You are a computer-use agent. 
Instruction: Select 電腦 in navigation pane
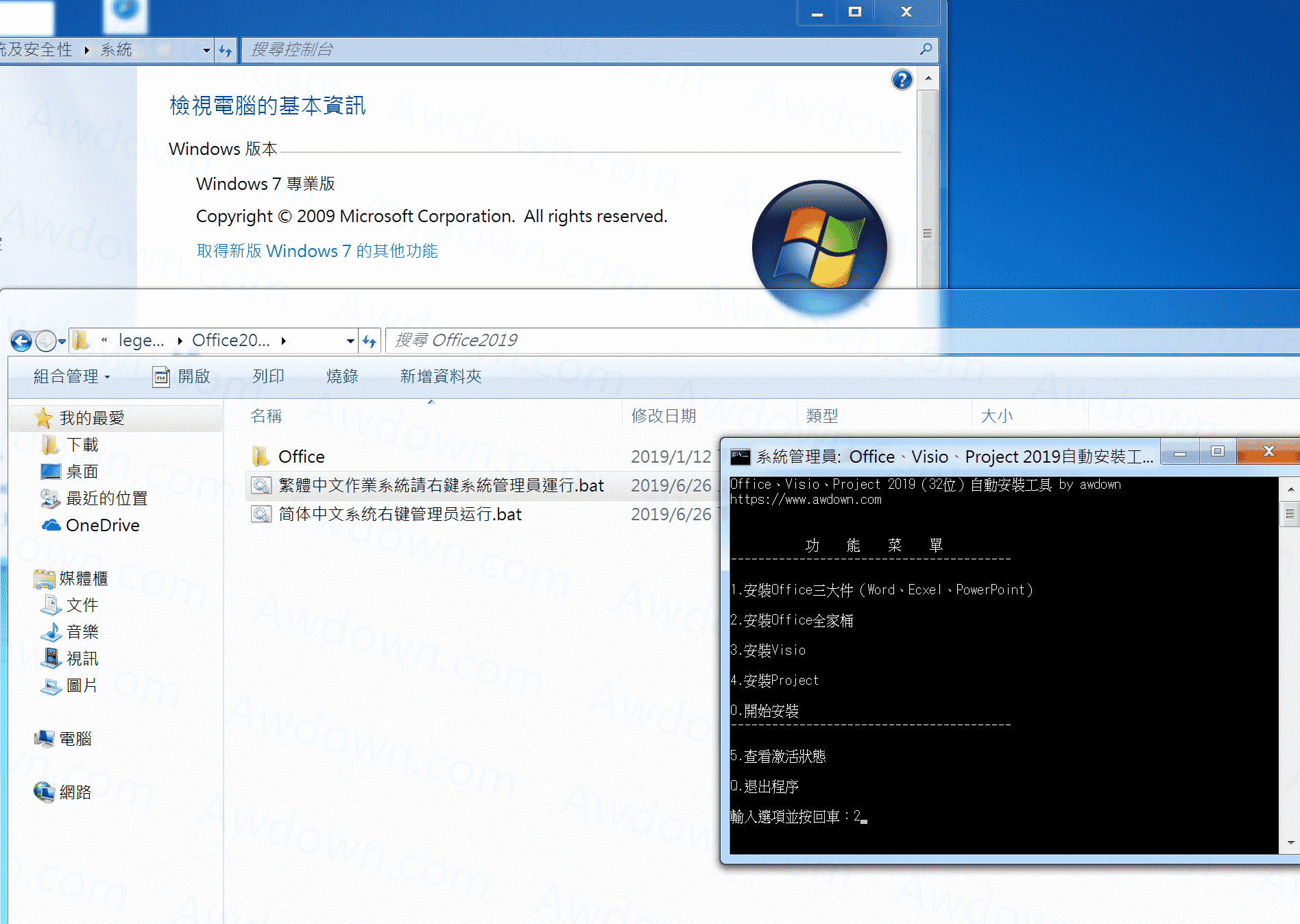pyautogui.click(x=75, y=738)
